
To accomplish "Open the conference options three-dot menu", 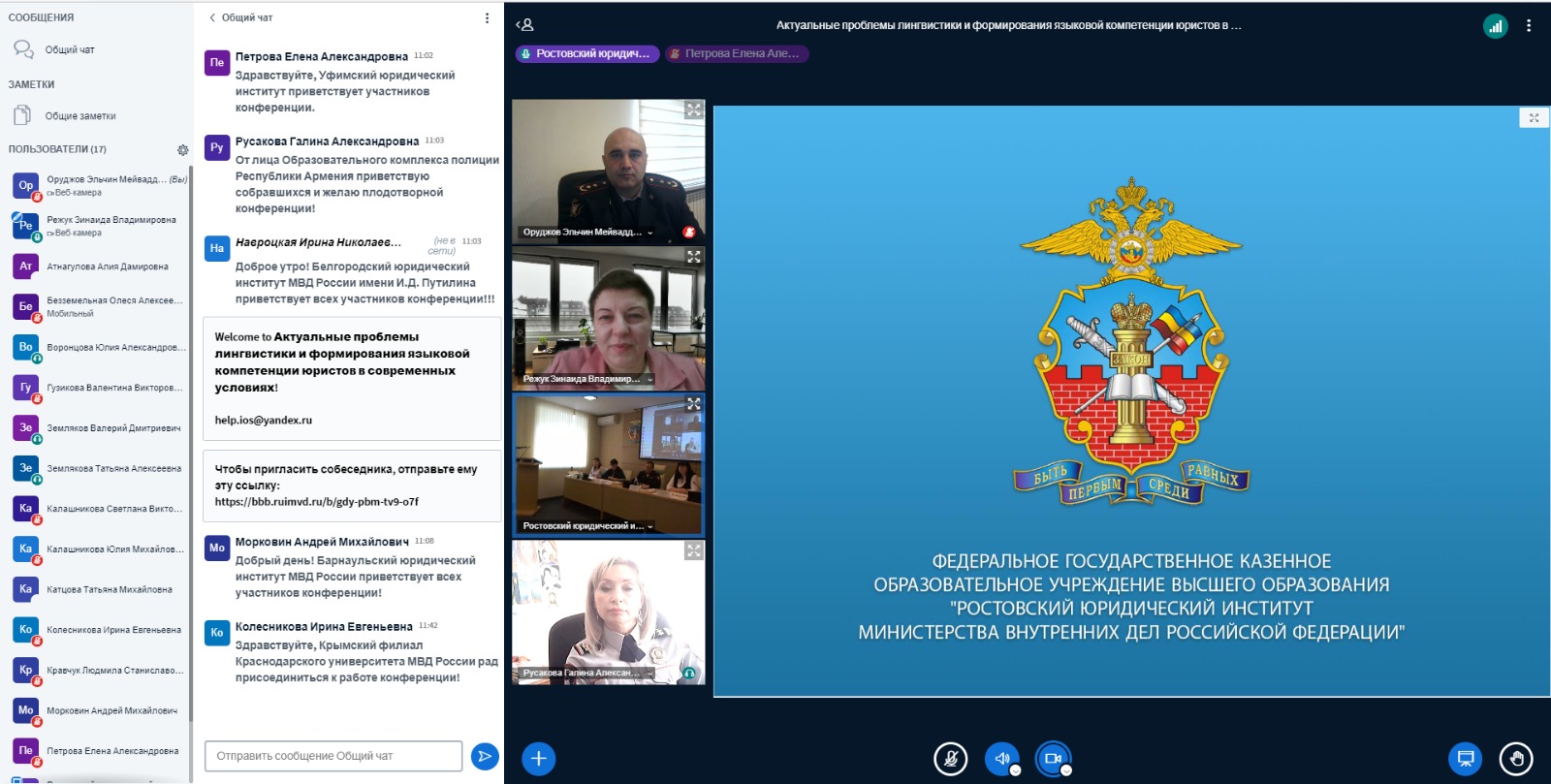I will 1529,26.
